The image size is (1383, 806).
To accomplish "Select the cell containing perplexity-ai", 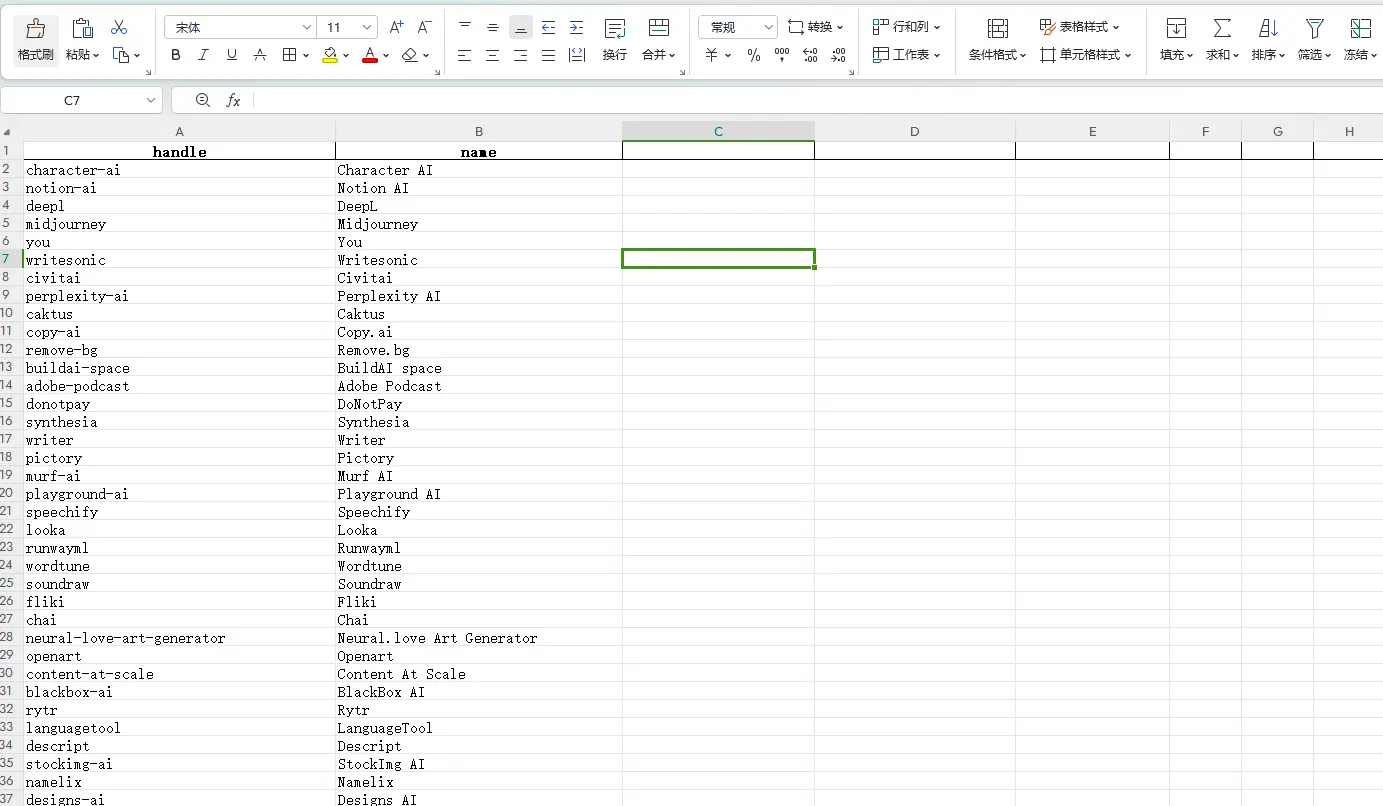I will (x=180, y=296).
